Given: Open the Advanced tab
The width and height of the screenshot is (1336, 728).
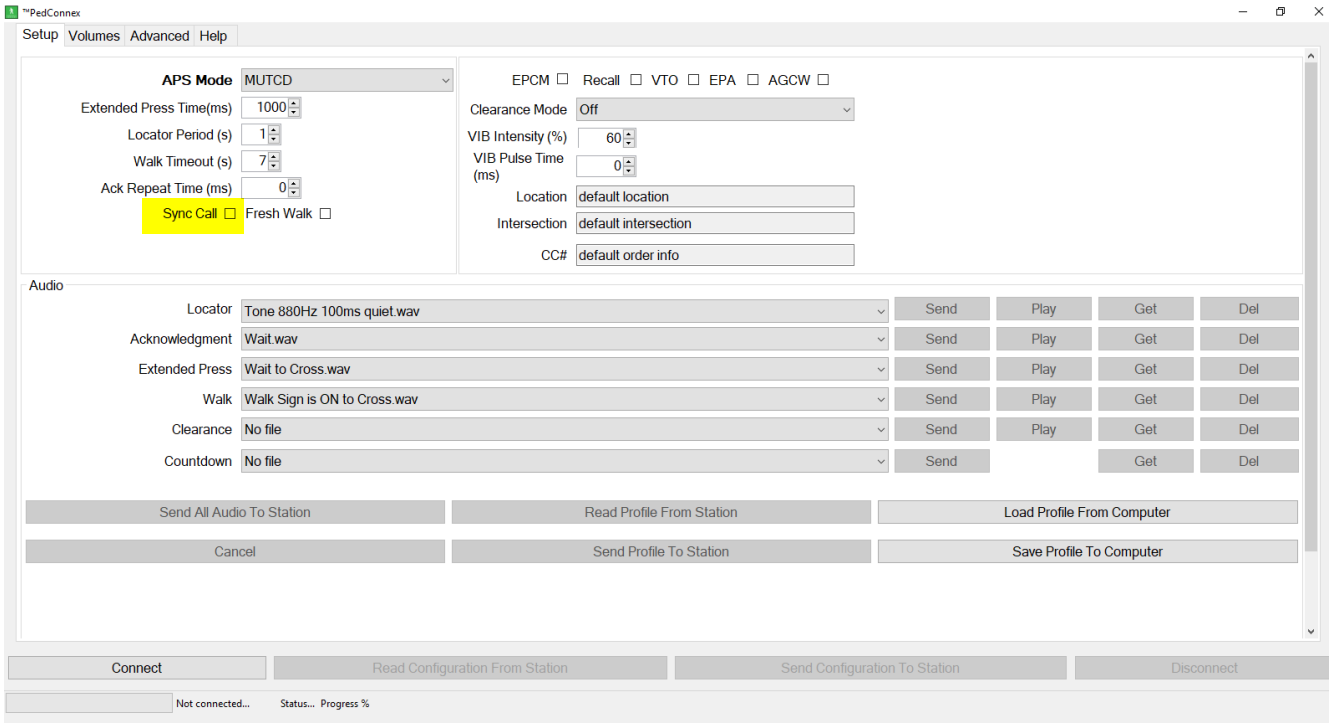Looking at the screenshot, I should pos(159,36).
